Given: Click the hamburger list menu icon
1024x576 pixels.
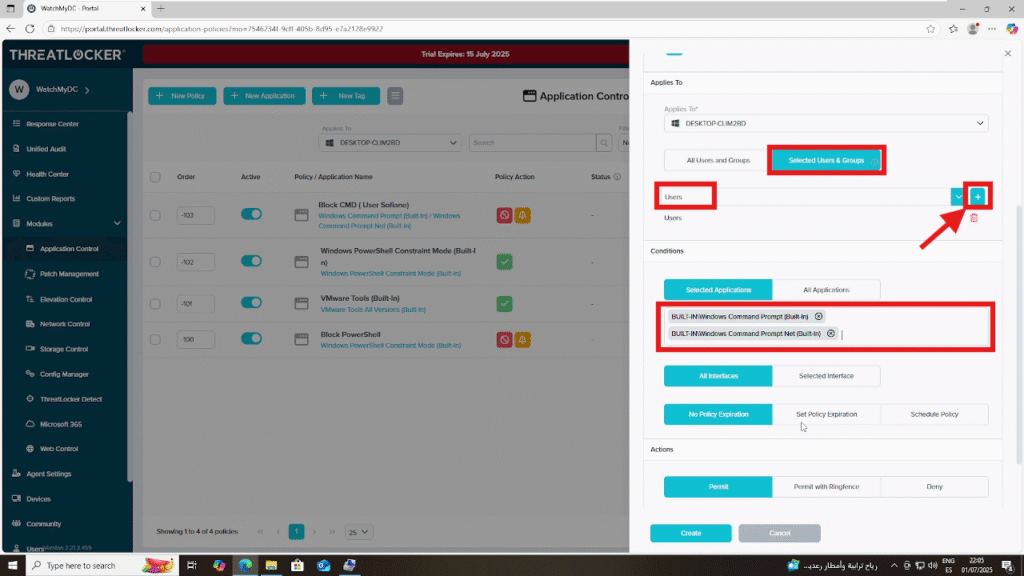Looking at the screenshot, I should [395, 96].
